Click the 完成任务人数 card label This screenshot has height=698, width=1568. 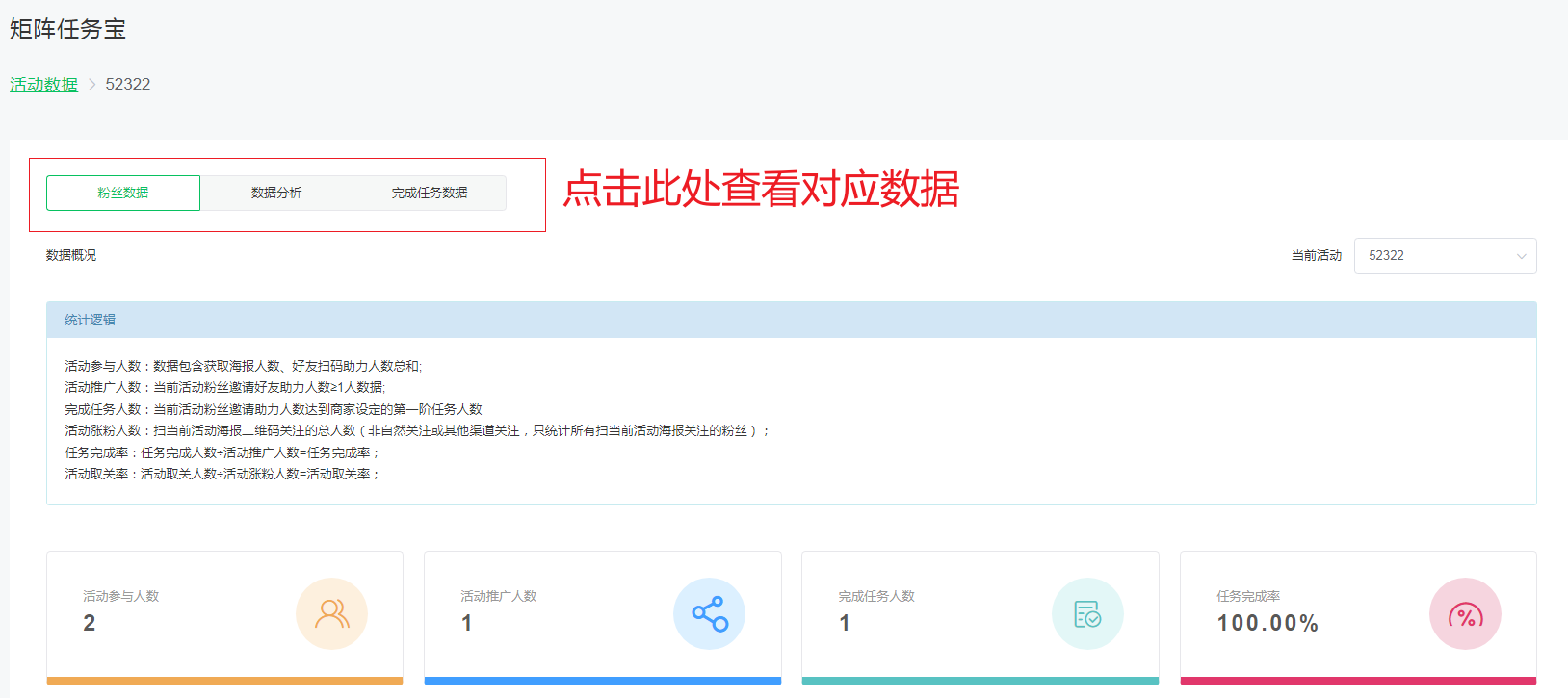coord(876,596)
